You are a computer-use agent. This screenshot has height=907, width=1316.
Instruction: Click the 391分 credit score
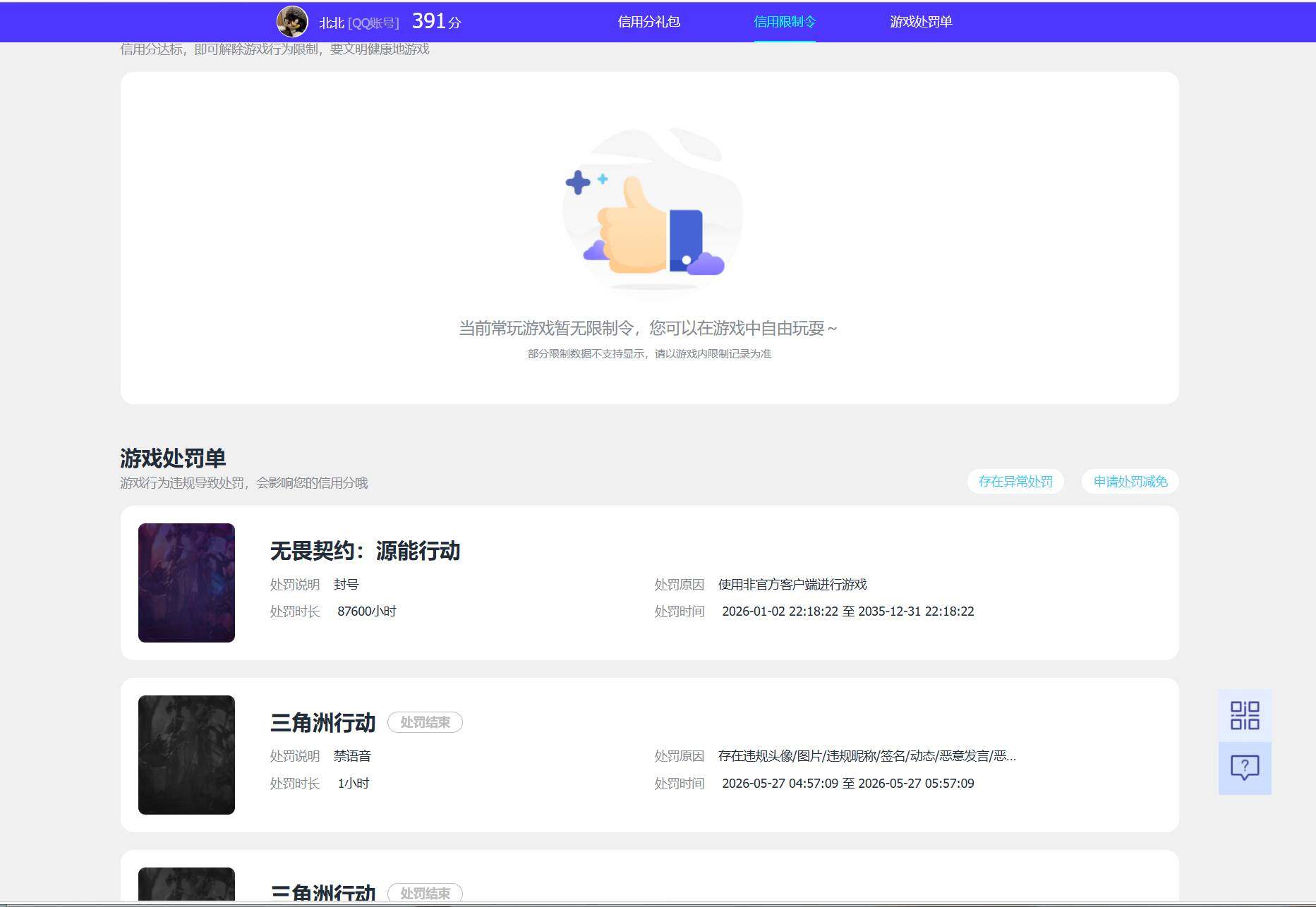tap(436, 22)
